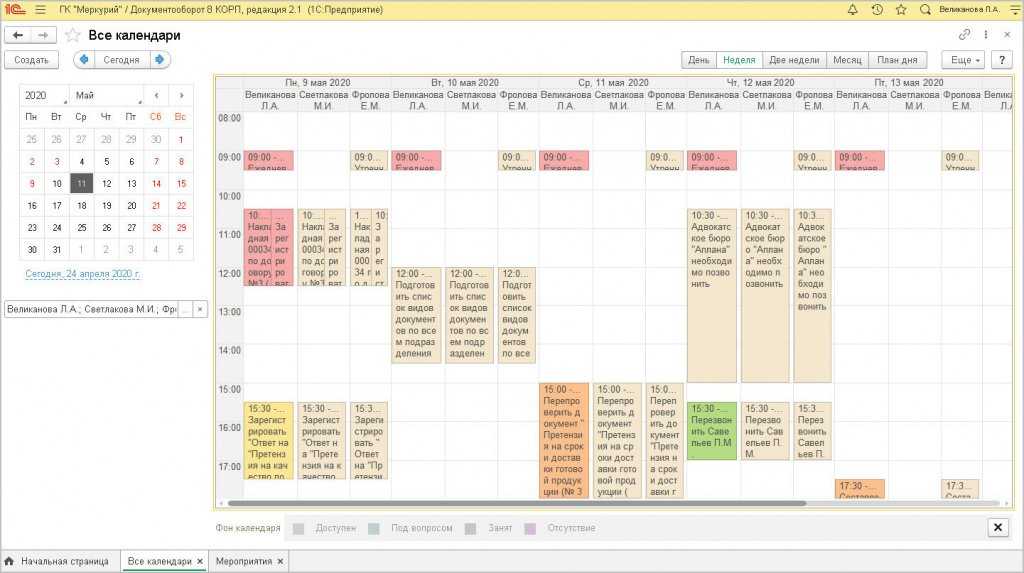Viewport: 1024px width, 573px height.
Task: Click the 'Создать' button
Action: pyautogui.click(x=32, y=60)
